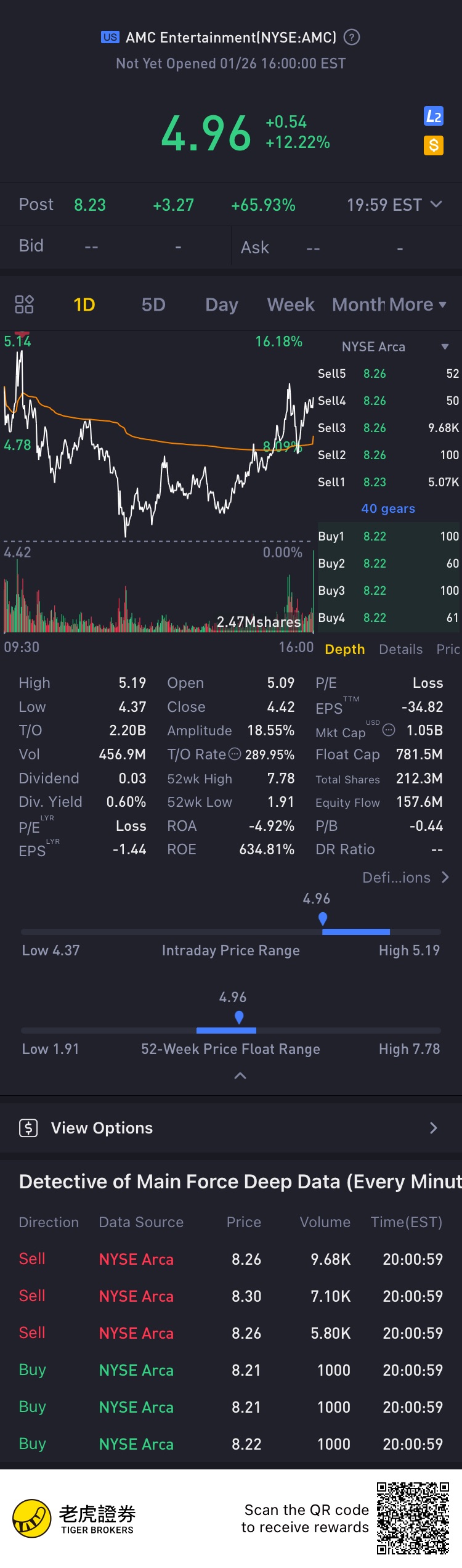Tap the current price 4.96
The width and height of the screenshot is (462, 1568).
pos(206,133)
